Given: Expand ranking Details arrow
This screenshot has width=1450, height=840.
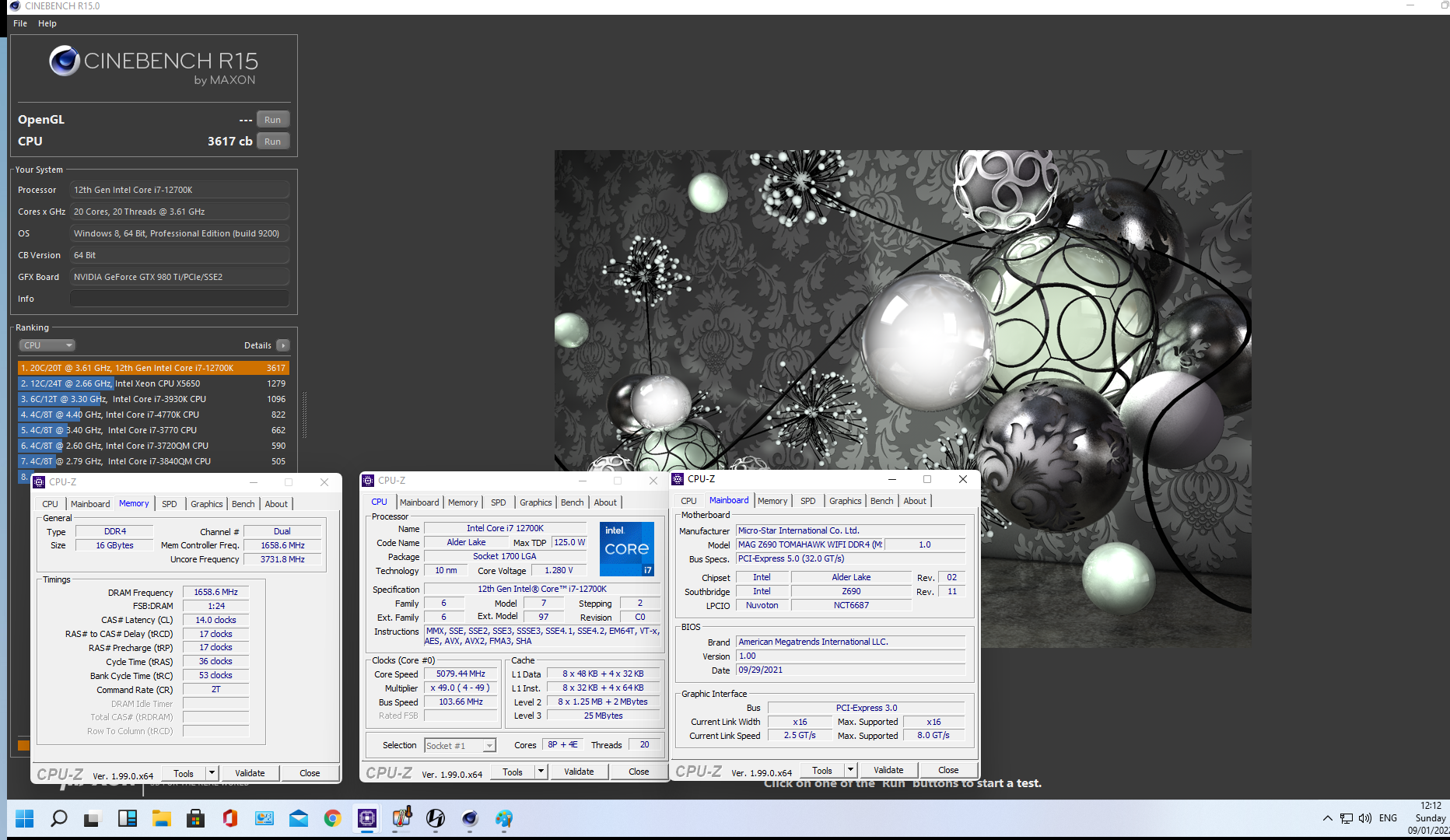Looking at the screenshot, I should 283,345.
